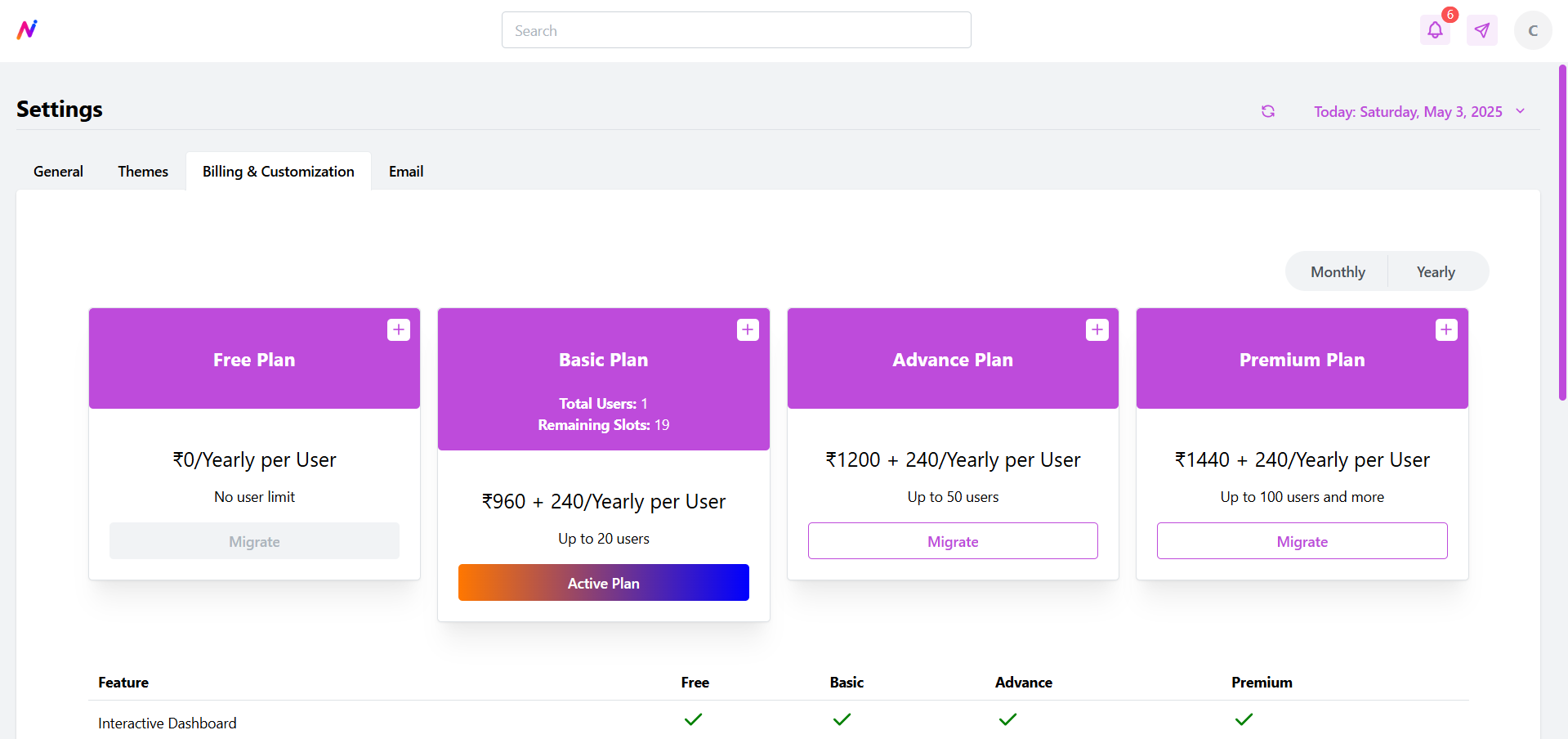Select the Billing & Customization tab
This screenshot has height=739, width=1568.
[x=279, y=172]
